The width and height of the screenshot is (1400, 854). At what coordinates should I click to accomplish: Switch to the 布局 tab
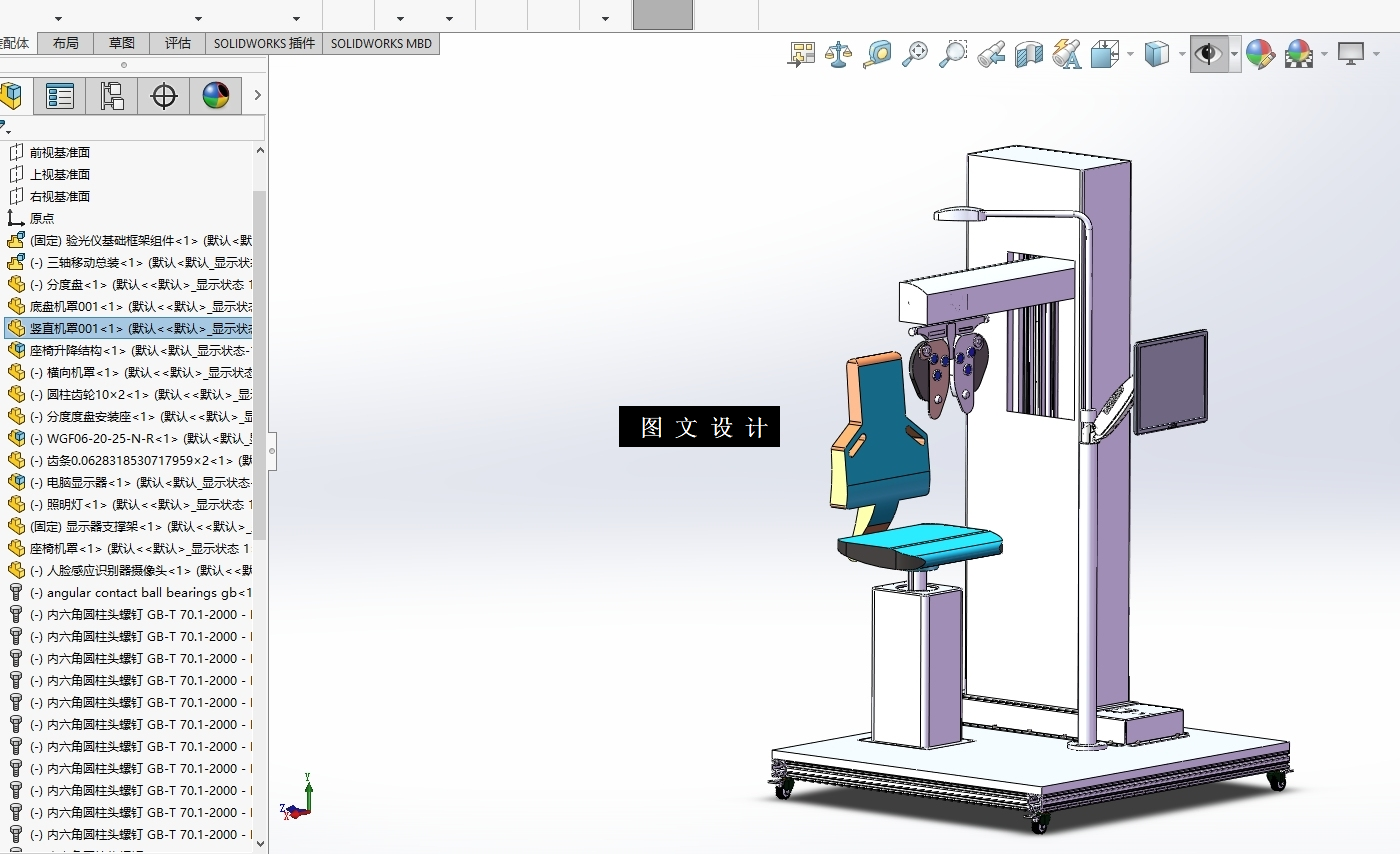point(66,43)
